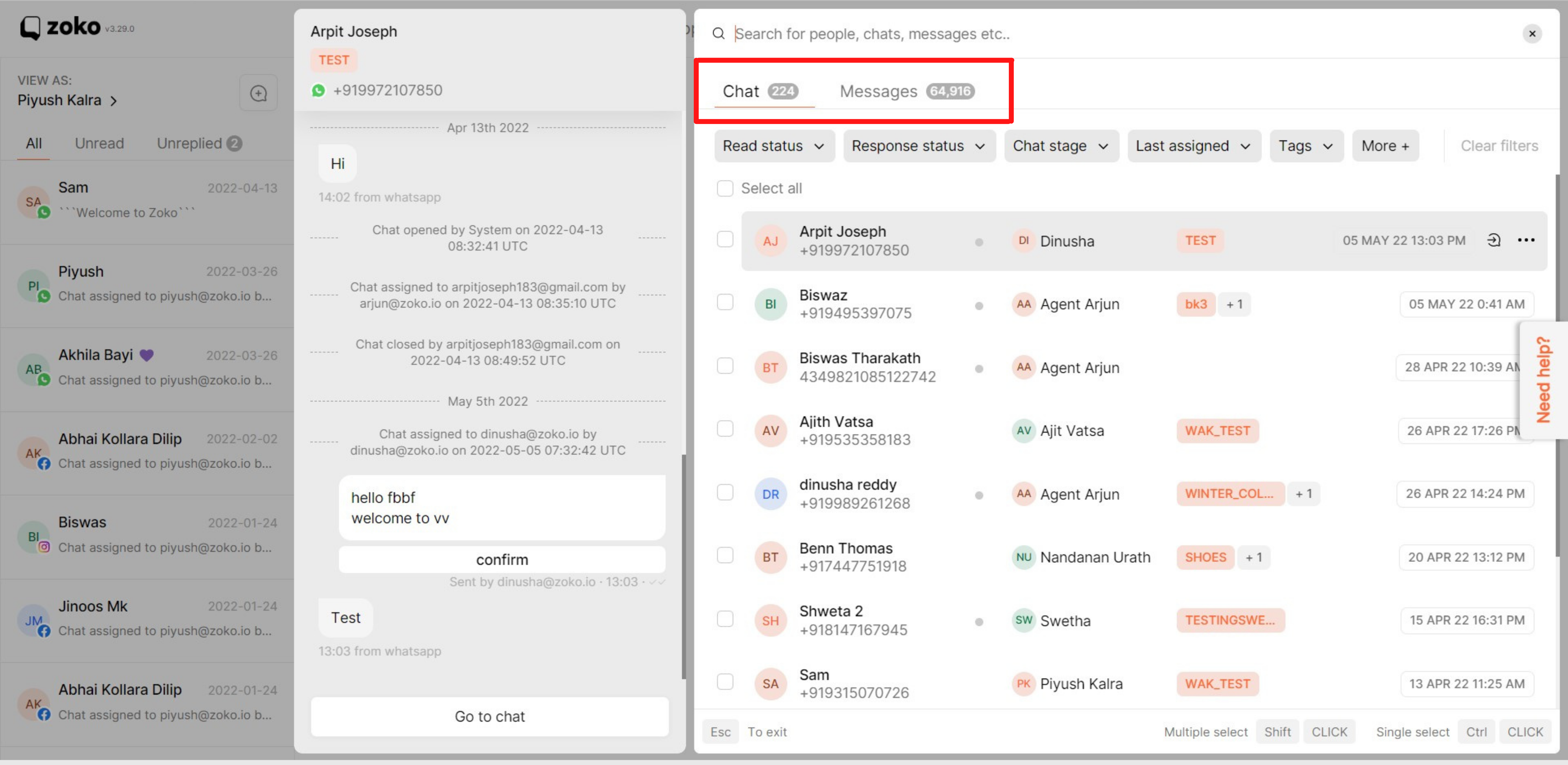Image resolution: width=1568 pixels, height=765 pixels.
Task: Click AV avatar for Ajith Vatsa
Action: pyautogui.click(x=771, y=431)
